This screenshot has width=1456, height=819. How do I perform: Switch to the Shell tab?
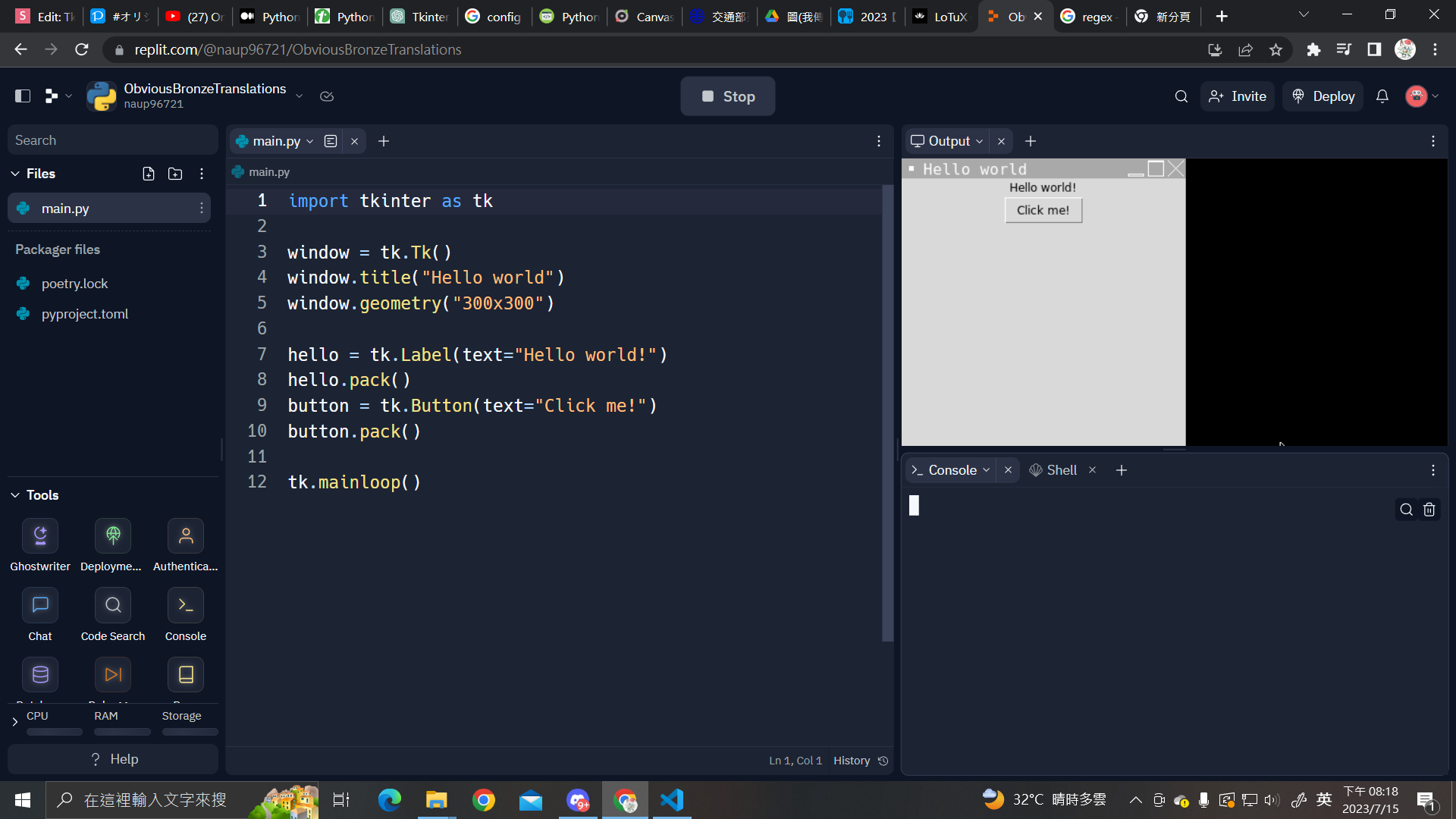pos(1053,470)
